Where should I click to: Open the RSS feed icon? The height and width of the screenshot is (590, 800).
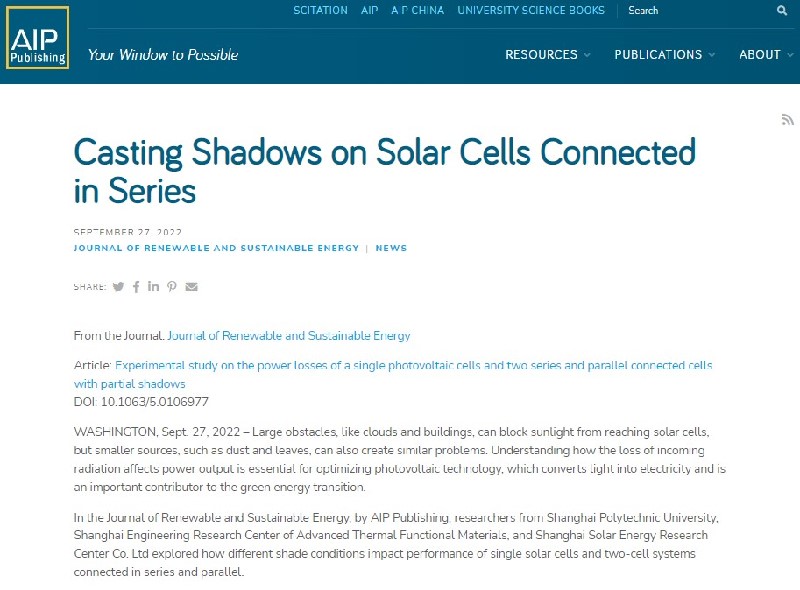click(x=787, y=120)
